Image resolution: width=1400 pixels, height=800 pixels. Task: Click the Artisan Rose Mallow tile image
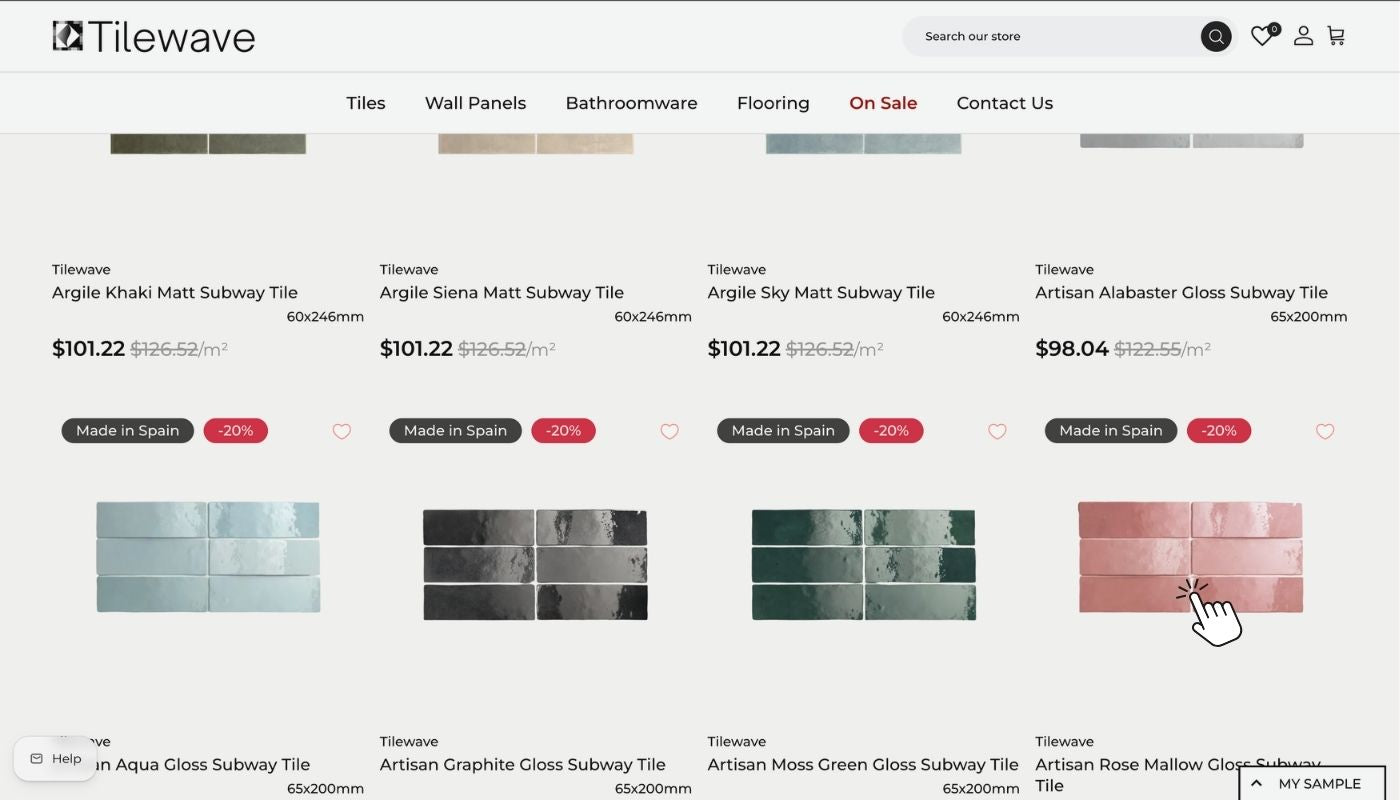tap(1191, 557)
